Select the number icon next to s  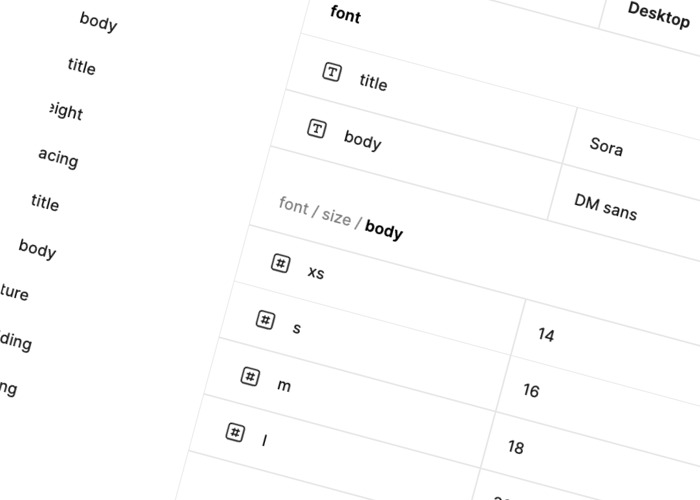pyautogui.click(x=265, y=320)
